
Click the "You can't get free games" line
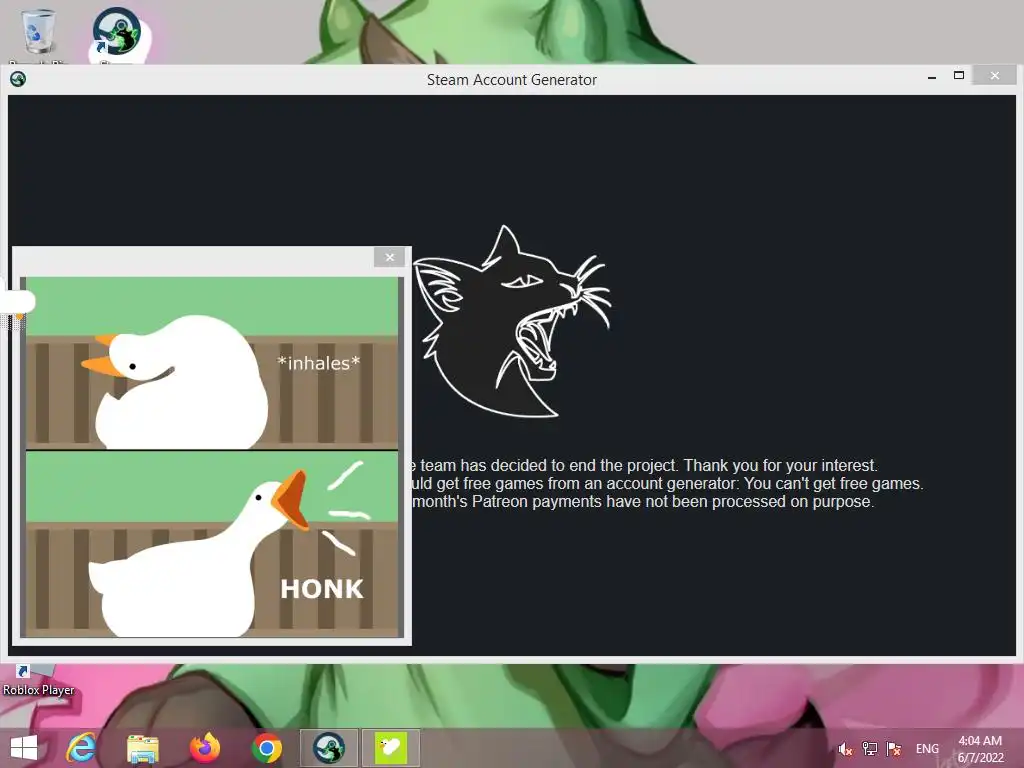pos(666,483)
